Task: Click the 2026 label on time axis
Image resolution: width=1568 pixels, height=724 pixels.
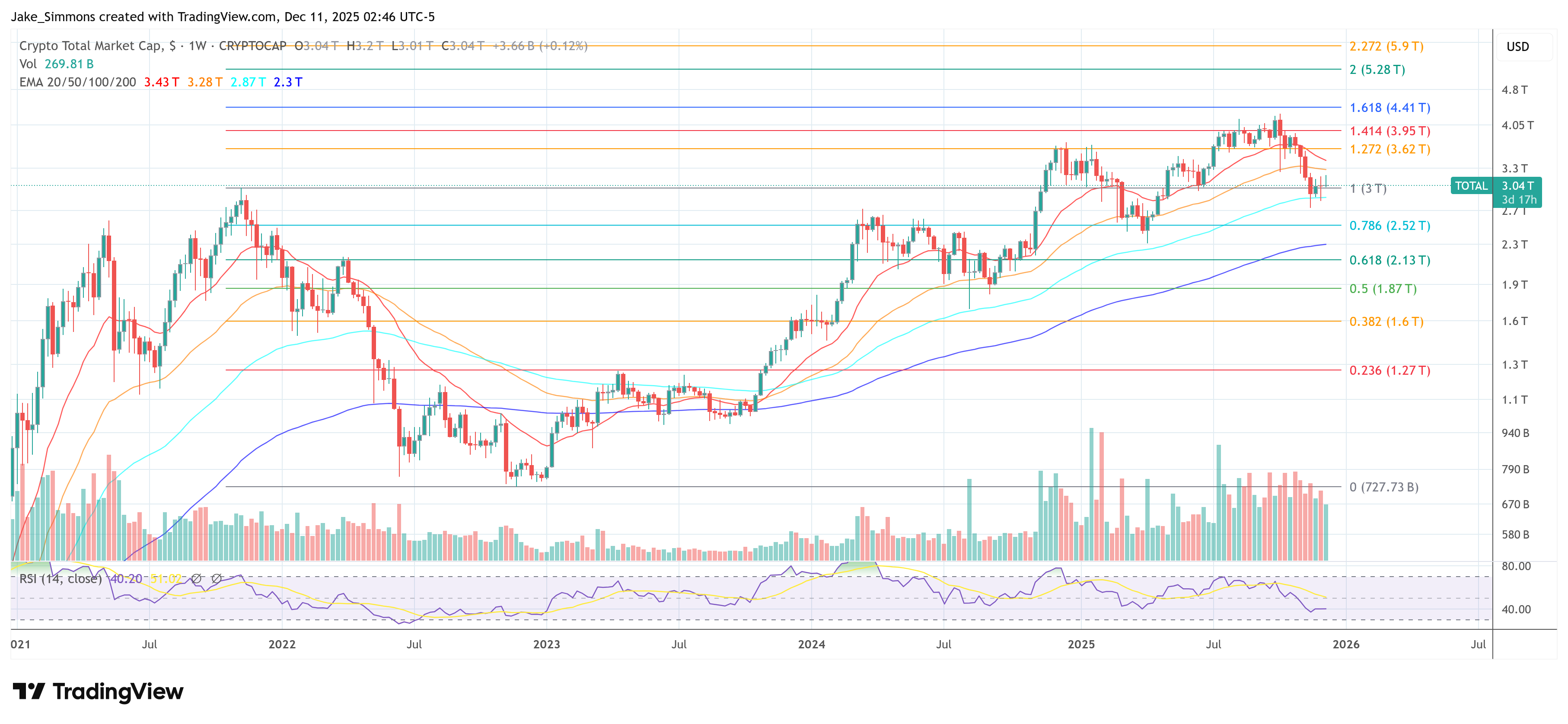Action: (1345, 644)
